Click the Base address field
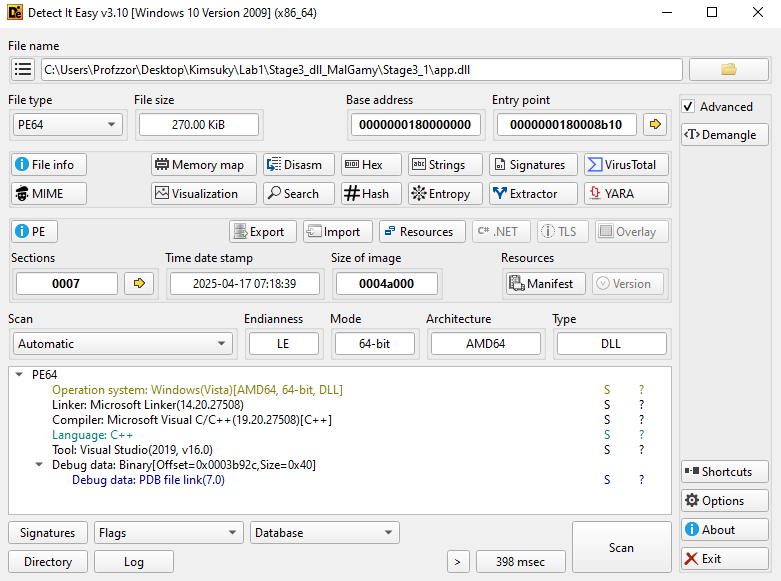The image size is (781, 581). pyautogui.click(x=415, y=124)
